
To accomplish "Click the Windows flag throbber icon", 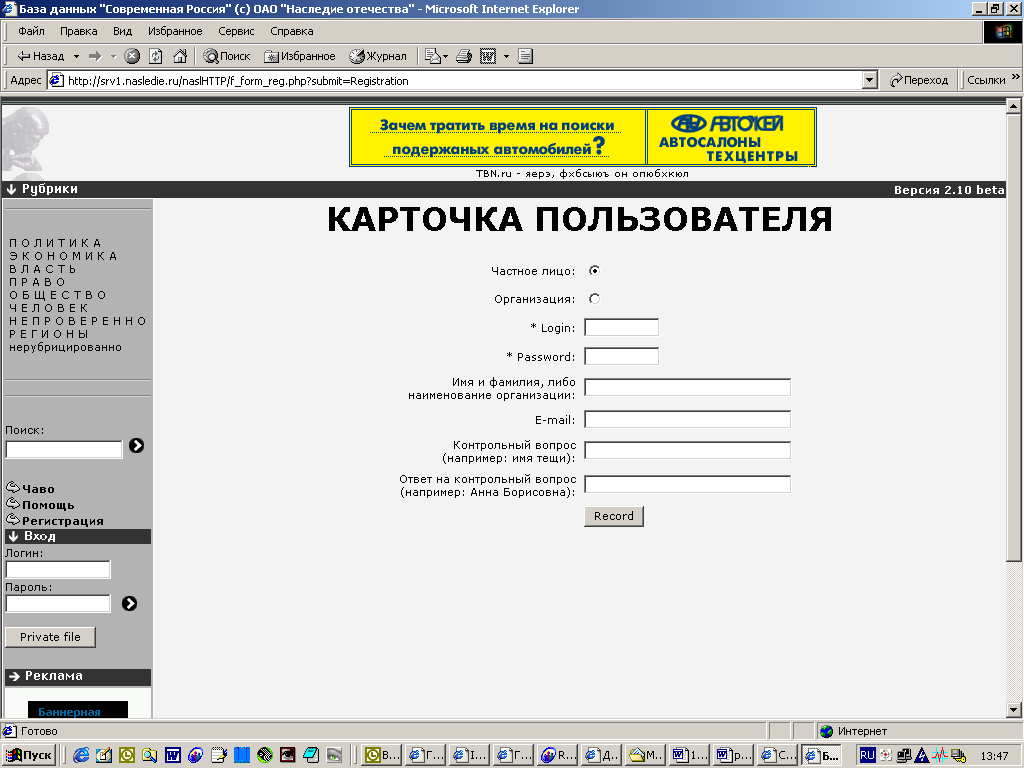I will click(1002, 31).
